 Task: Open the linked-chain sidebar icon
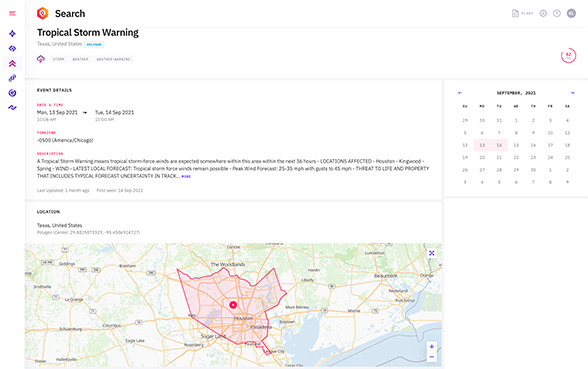(12, 78)
